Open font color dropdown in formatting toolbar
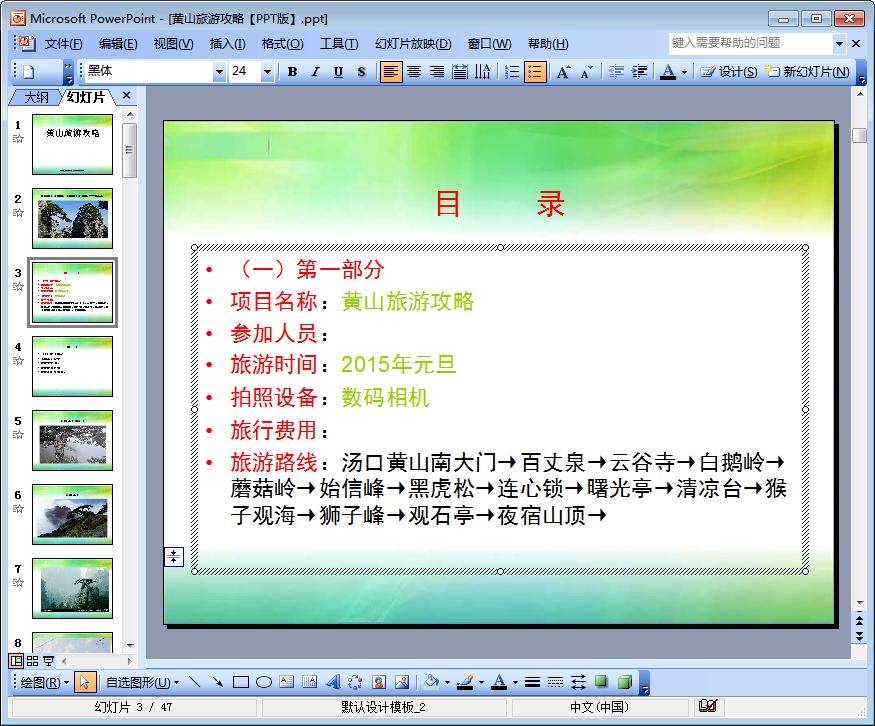Image resolution: width=875 pixels, height=726 pixels. click(685, 73)
